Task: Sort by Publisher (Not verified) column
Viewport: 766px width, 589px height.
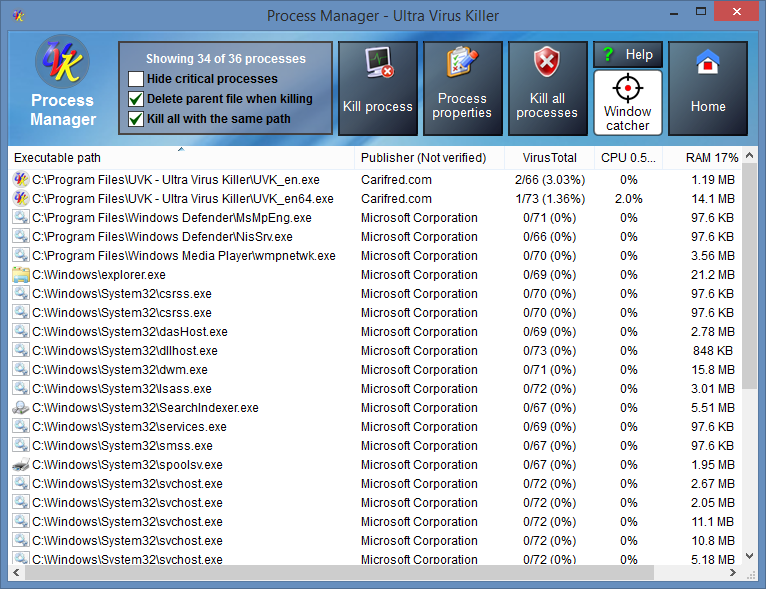Action: click(429, 158)
